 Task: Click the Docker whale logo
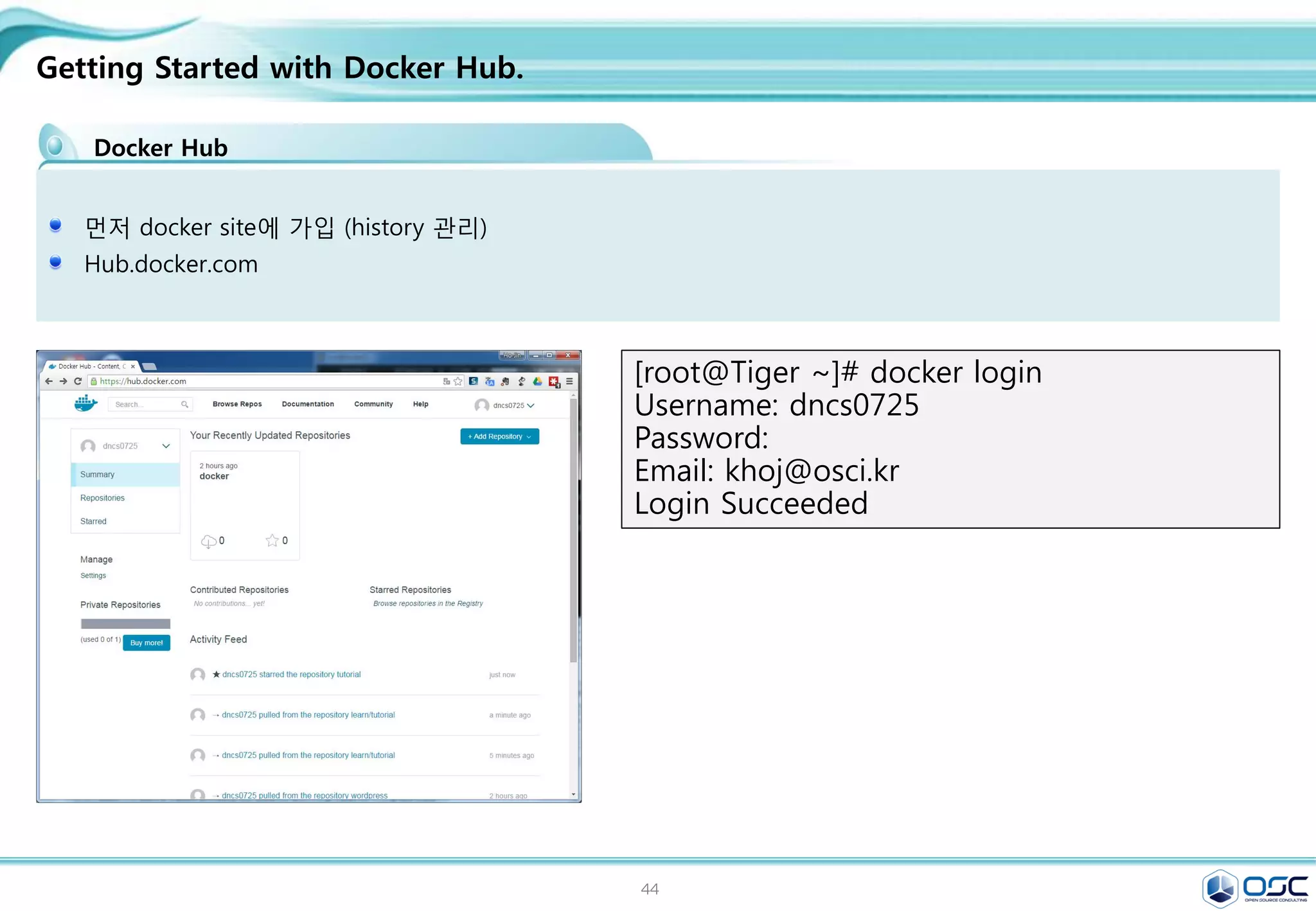[85, 403]
